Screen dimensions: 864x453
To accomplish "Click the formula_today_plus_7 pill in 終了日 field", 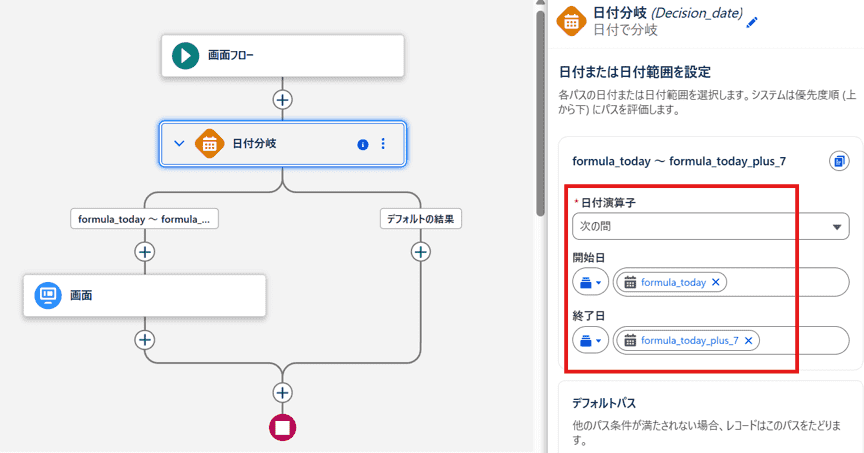I will pyautogui.click(x=688, y=341).
